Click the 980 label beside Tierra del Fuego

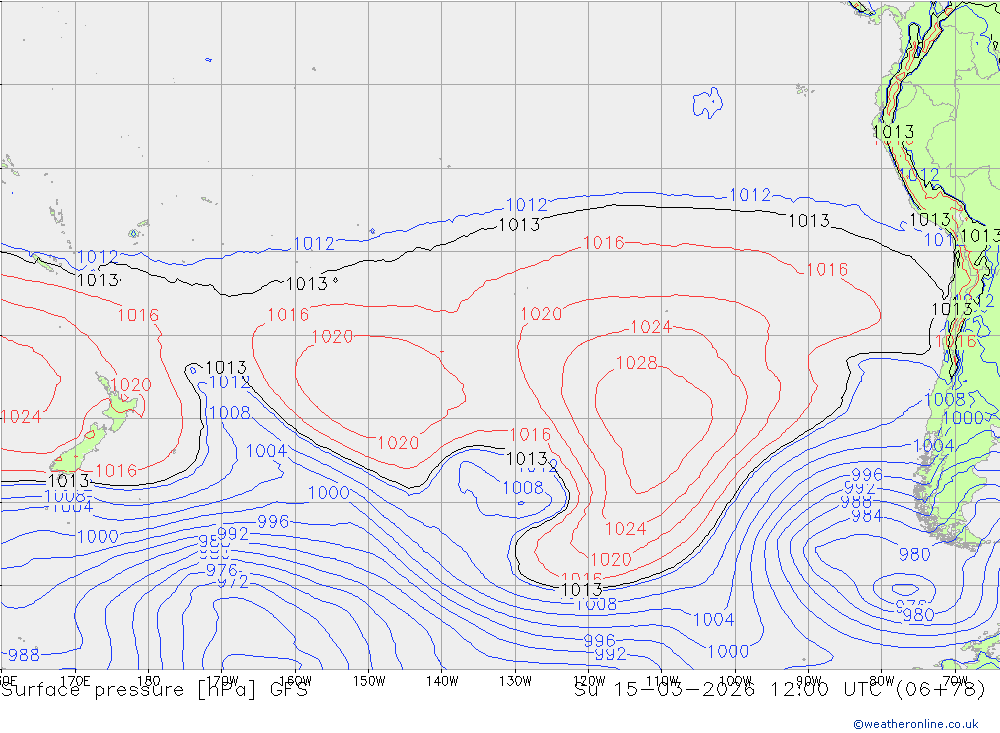pyautogui.click(x=915, y=554)
